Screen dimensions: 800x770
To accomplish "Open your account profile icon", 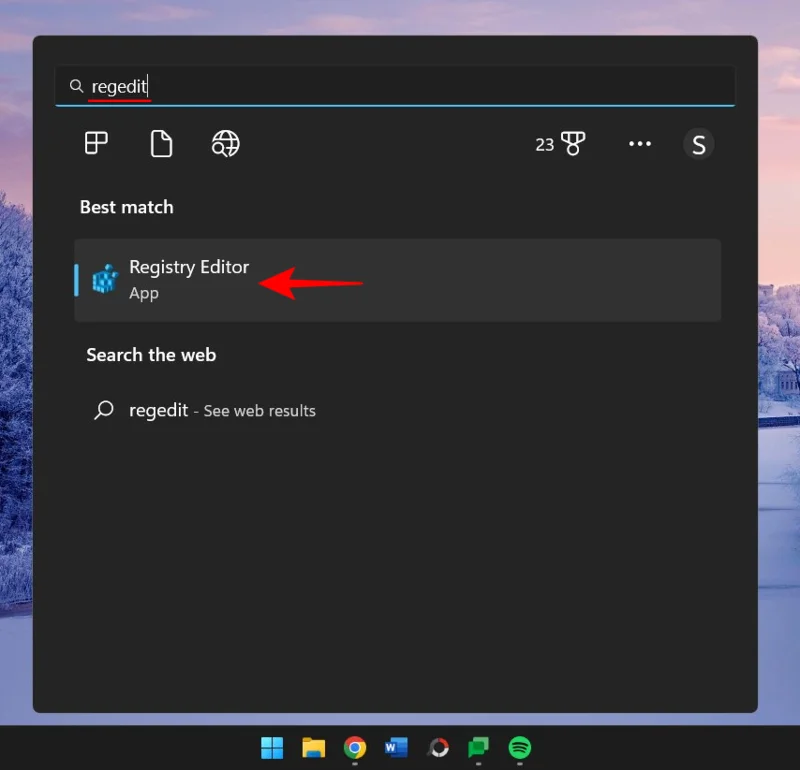I will pos(698,143).
